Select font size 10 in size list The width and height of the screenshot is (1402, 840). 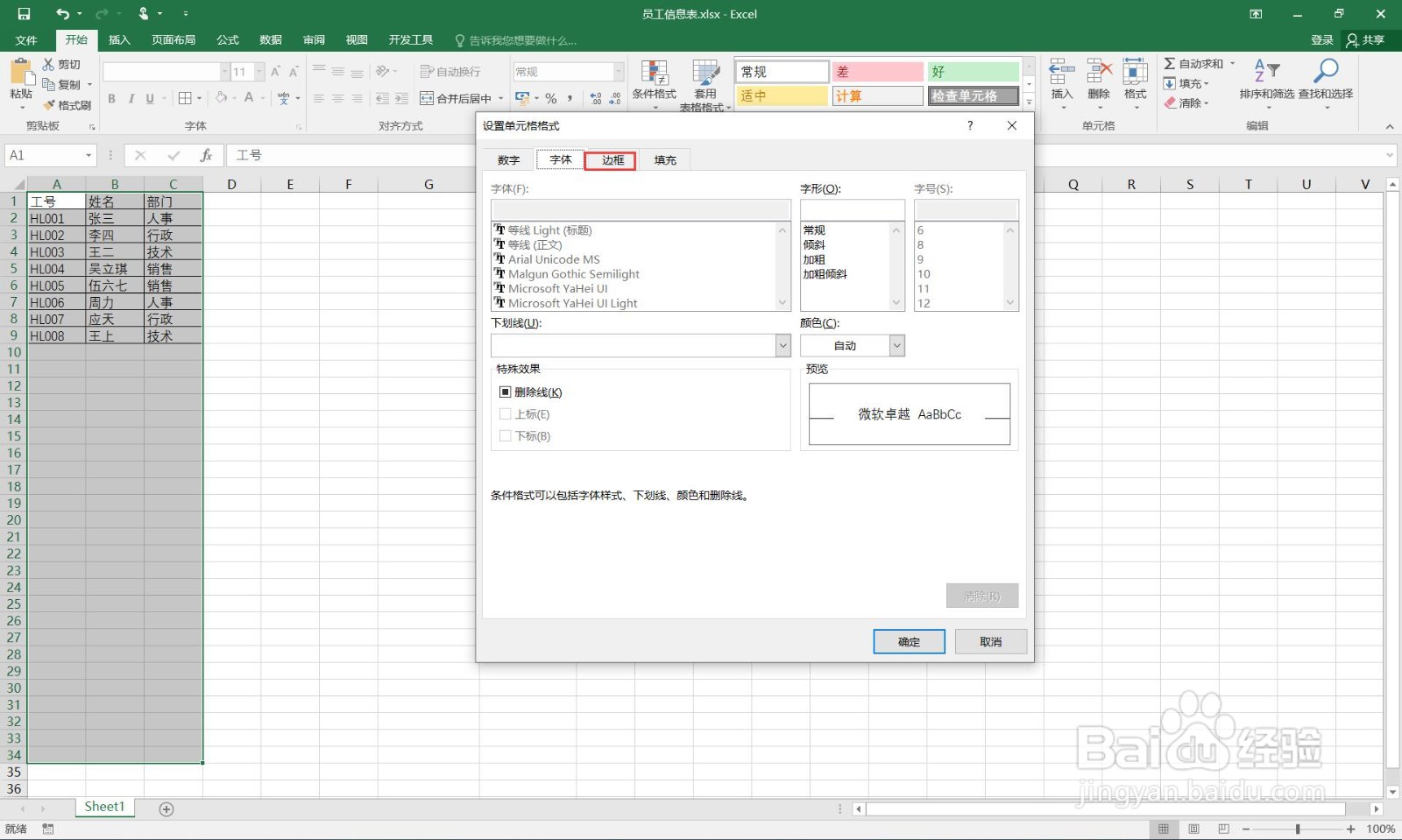tap(924, 274)
